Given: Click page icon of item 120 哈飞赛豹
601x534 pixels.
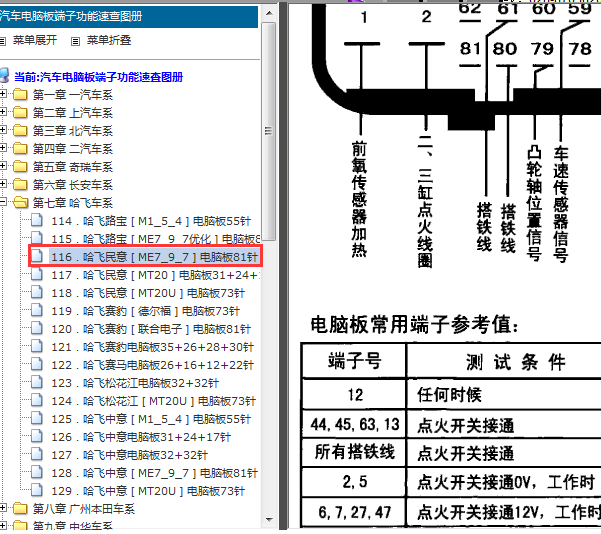Looking at the screenshot, I should coord(37,328).
